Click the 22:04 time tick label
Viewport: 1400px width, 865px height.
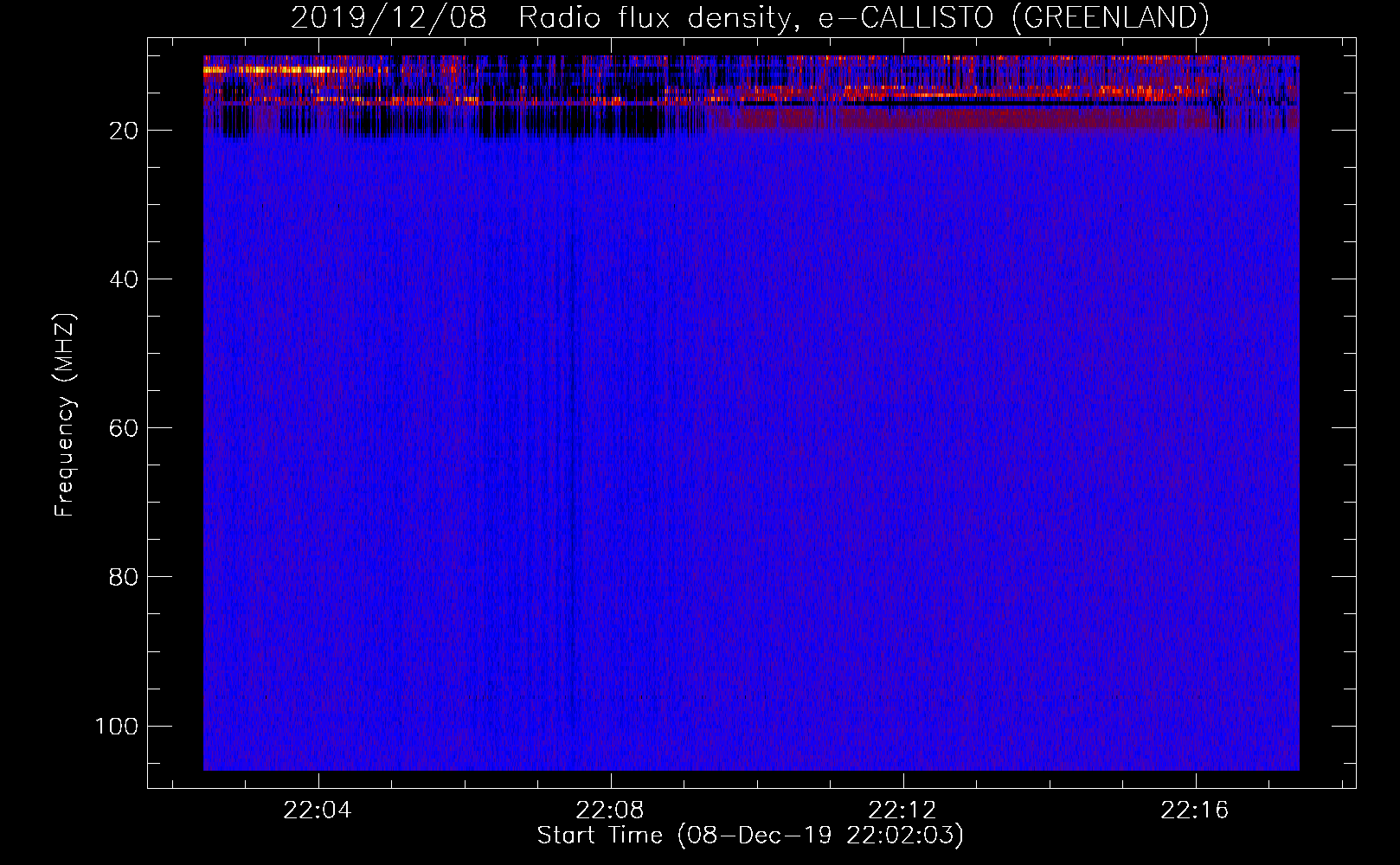318,811
